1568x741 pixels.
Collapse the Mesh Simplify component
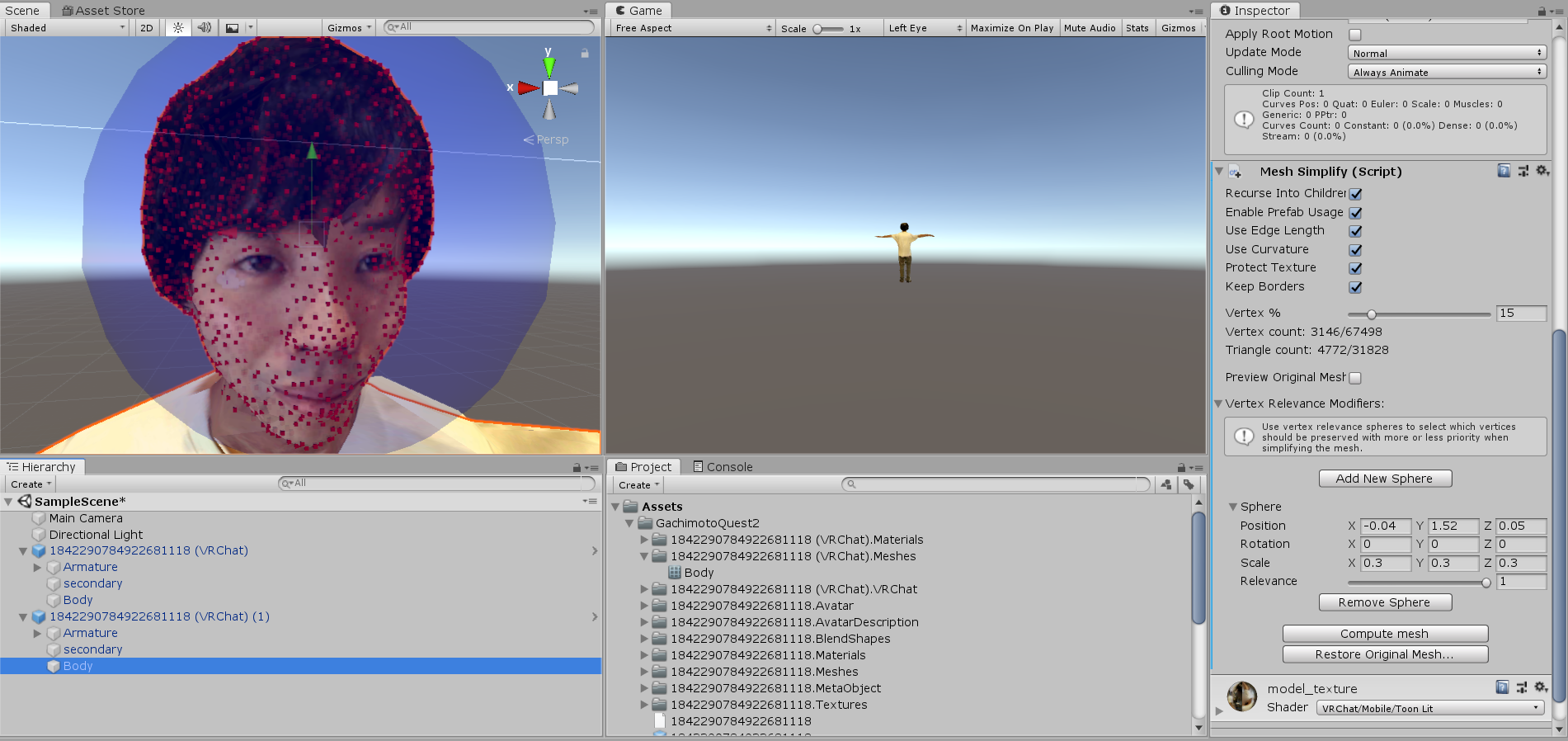[x=1219, y=171]
